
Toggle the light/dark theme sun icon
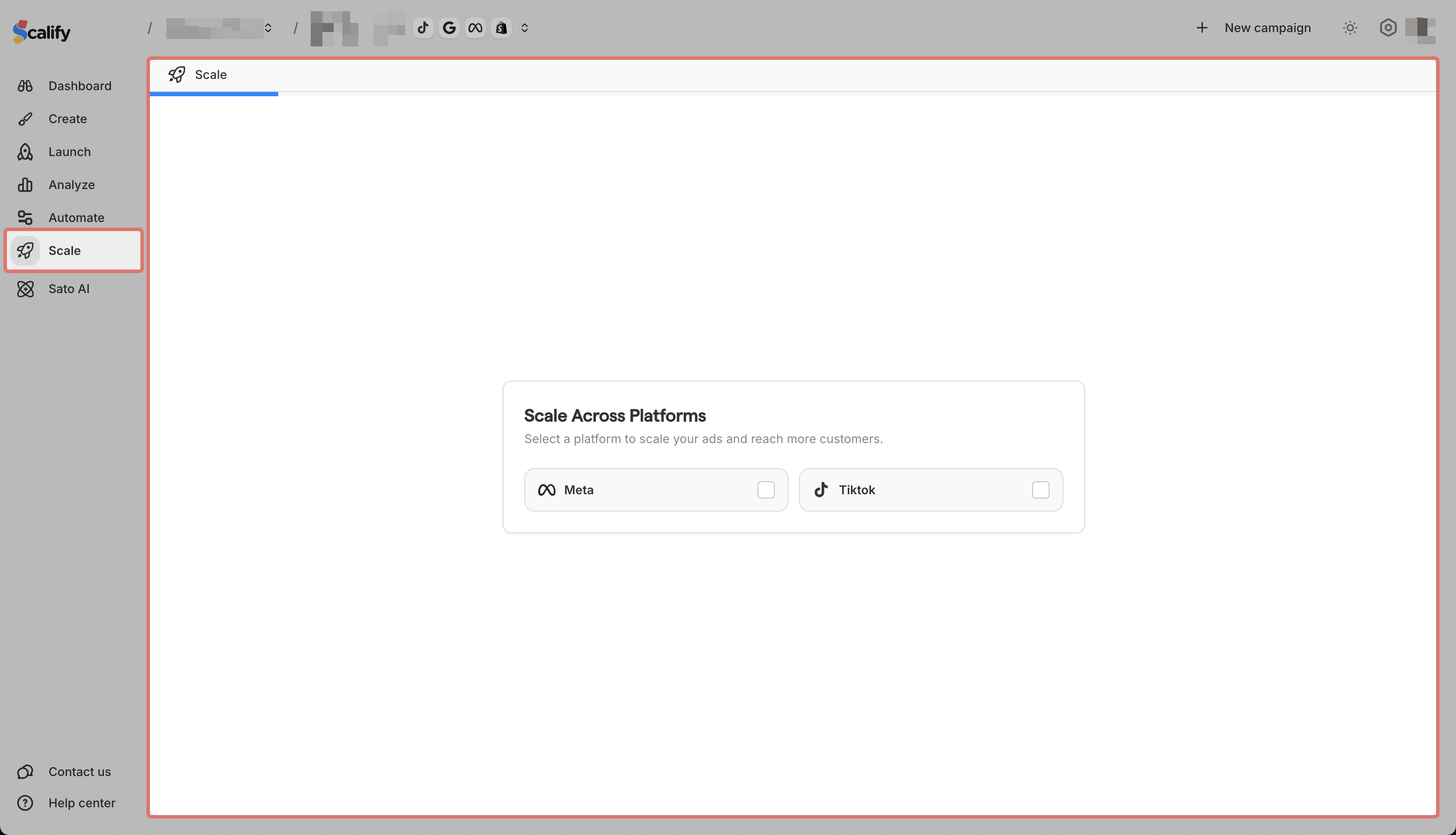[x=1350, y=27]
